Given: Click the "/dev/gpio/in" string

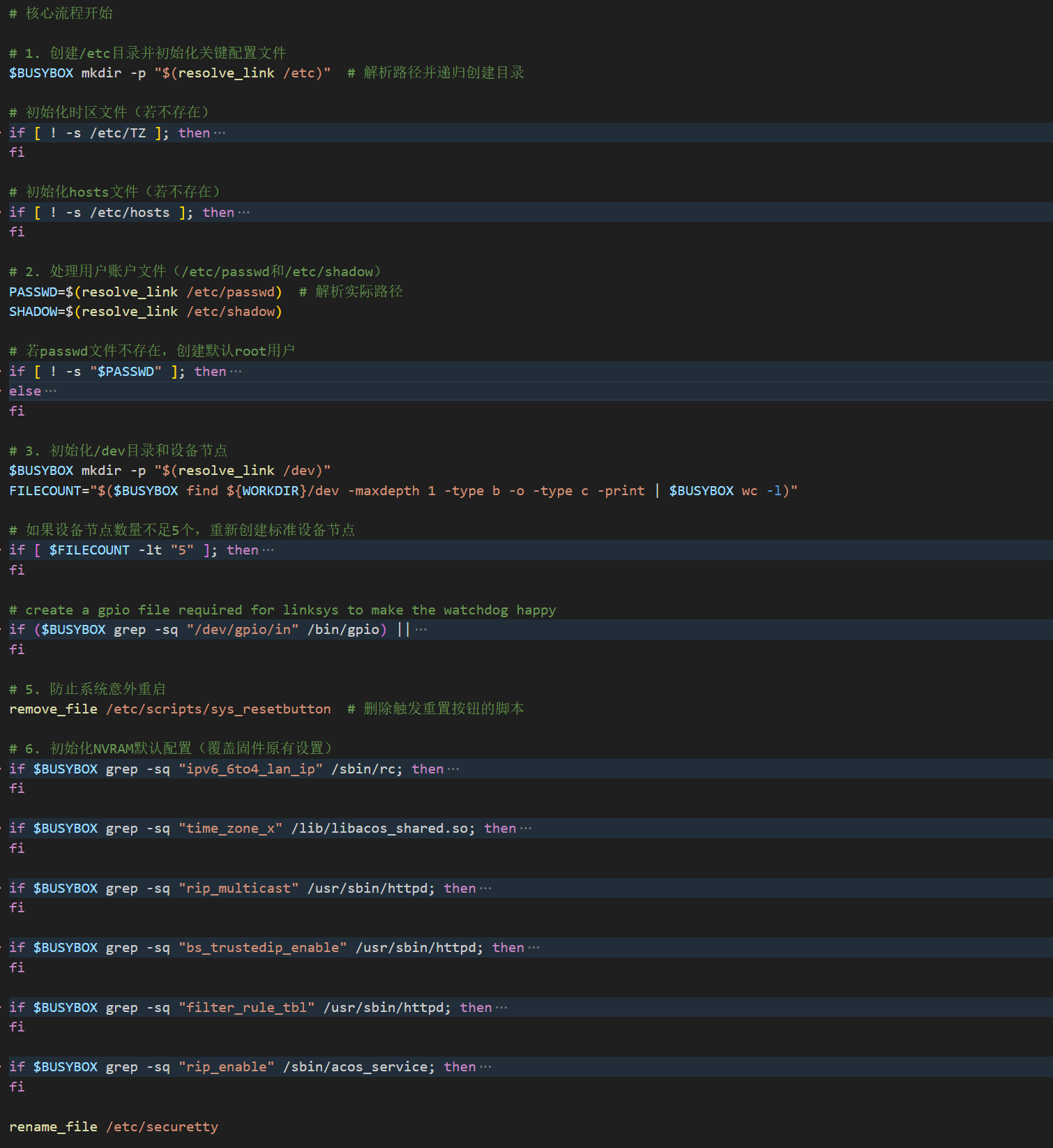Looking at the screenshot, I should point(243,629).
